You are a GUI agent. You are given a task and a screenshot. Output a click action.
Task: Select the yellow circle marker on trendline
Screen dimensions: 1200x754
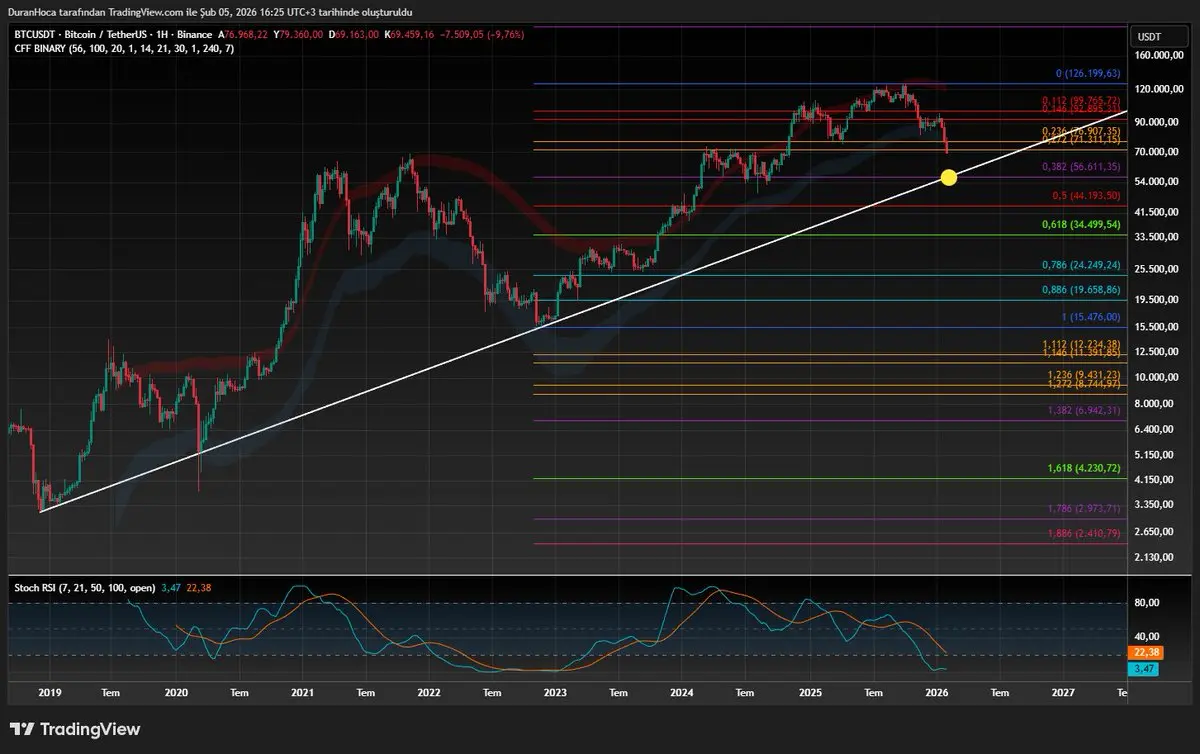tap(949, 177)
